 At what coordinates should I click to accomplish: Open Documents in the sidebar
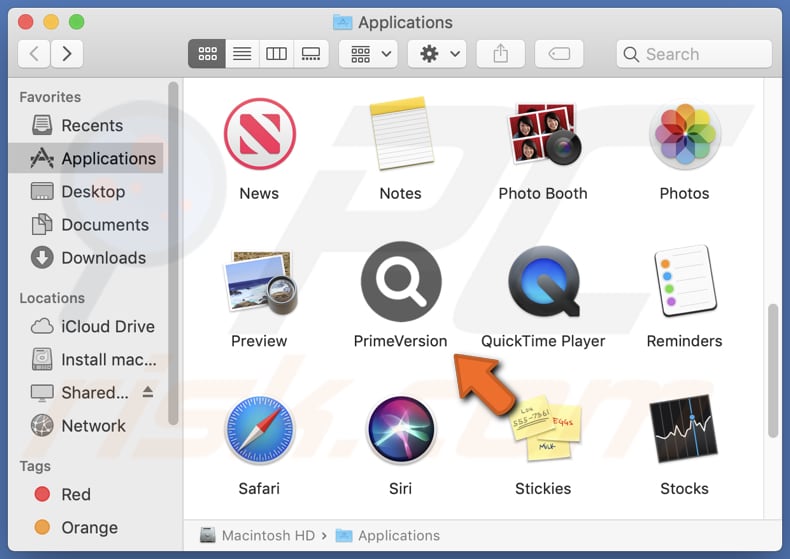click(x=86, y=225)
